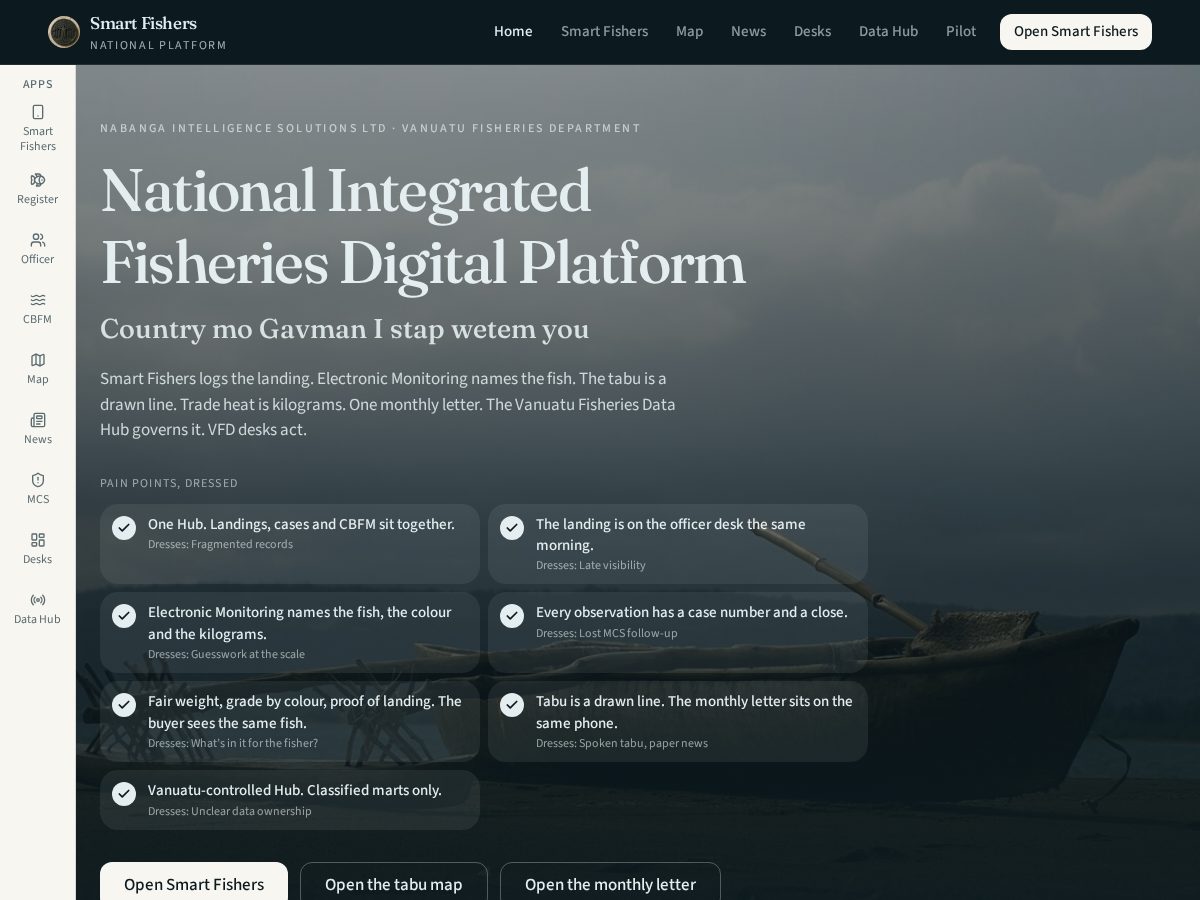Select Pilot in top navigation
The image size is (1200, 900).
point(961,32)
